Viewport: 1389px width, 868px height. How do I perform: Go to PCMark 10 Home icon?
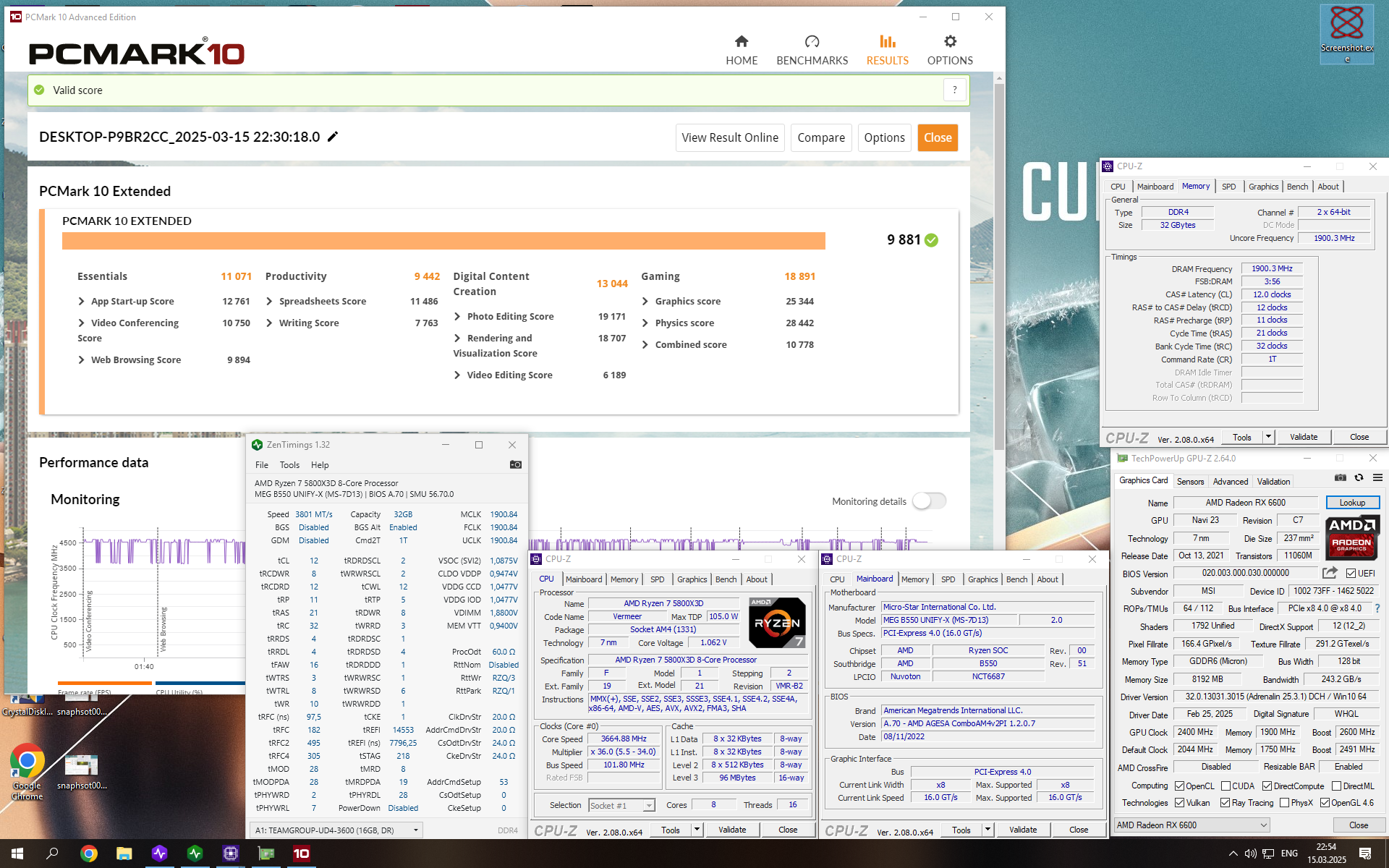pyautogui.click(x=742, y=41)
